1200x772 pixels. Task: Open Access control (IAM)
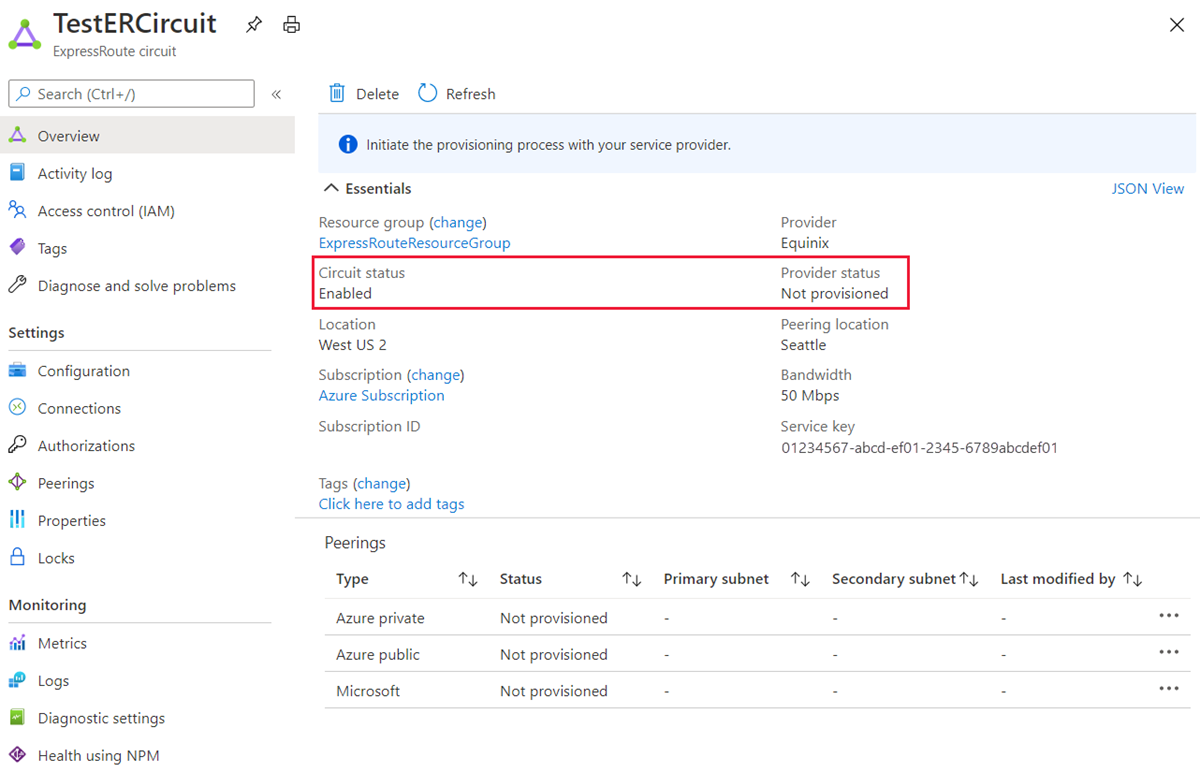(x=106, y=211)
